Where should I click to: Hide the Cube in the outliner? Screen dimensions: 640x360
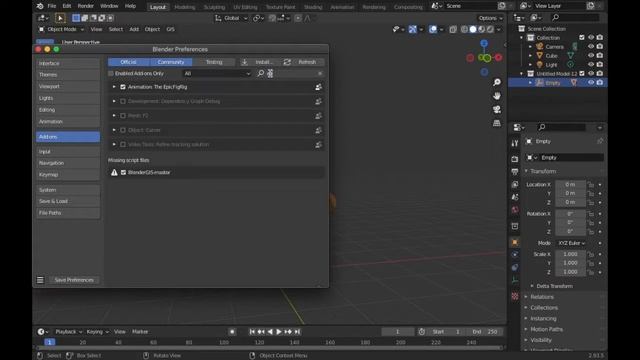591,56
